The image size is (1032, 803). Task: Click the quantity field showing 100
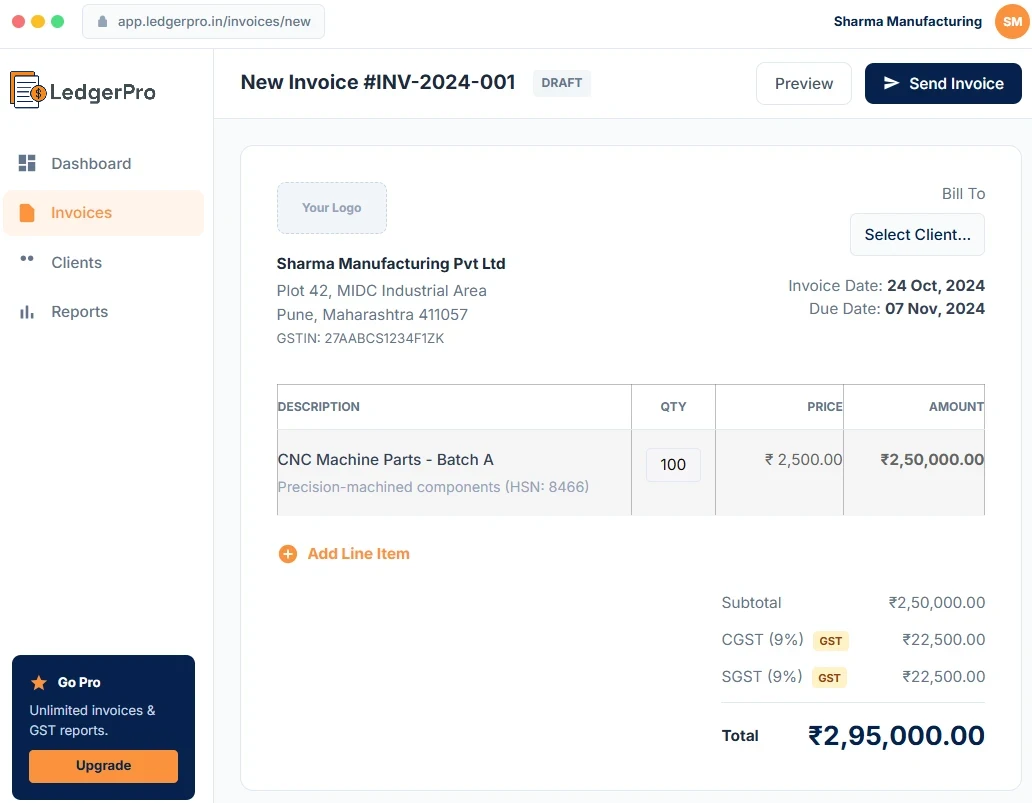pyautogui.click(x=673, y=465)
